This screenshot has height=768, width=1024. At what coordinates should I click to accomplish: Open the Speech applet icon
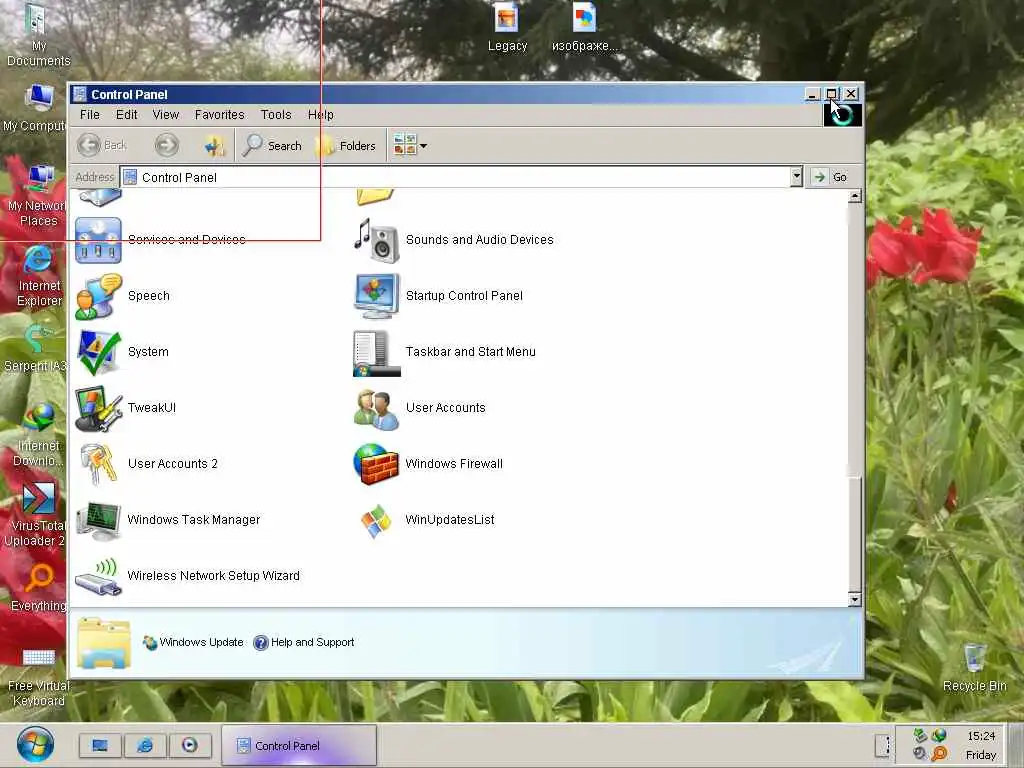pyautogui.click(x=98, y=296)
